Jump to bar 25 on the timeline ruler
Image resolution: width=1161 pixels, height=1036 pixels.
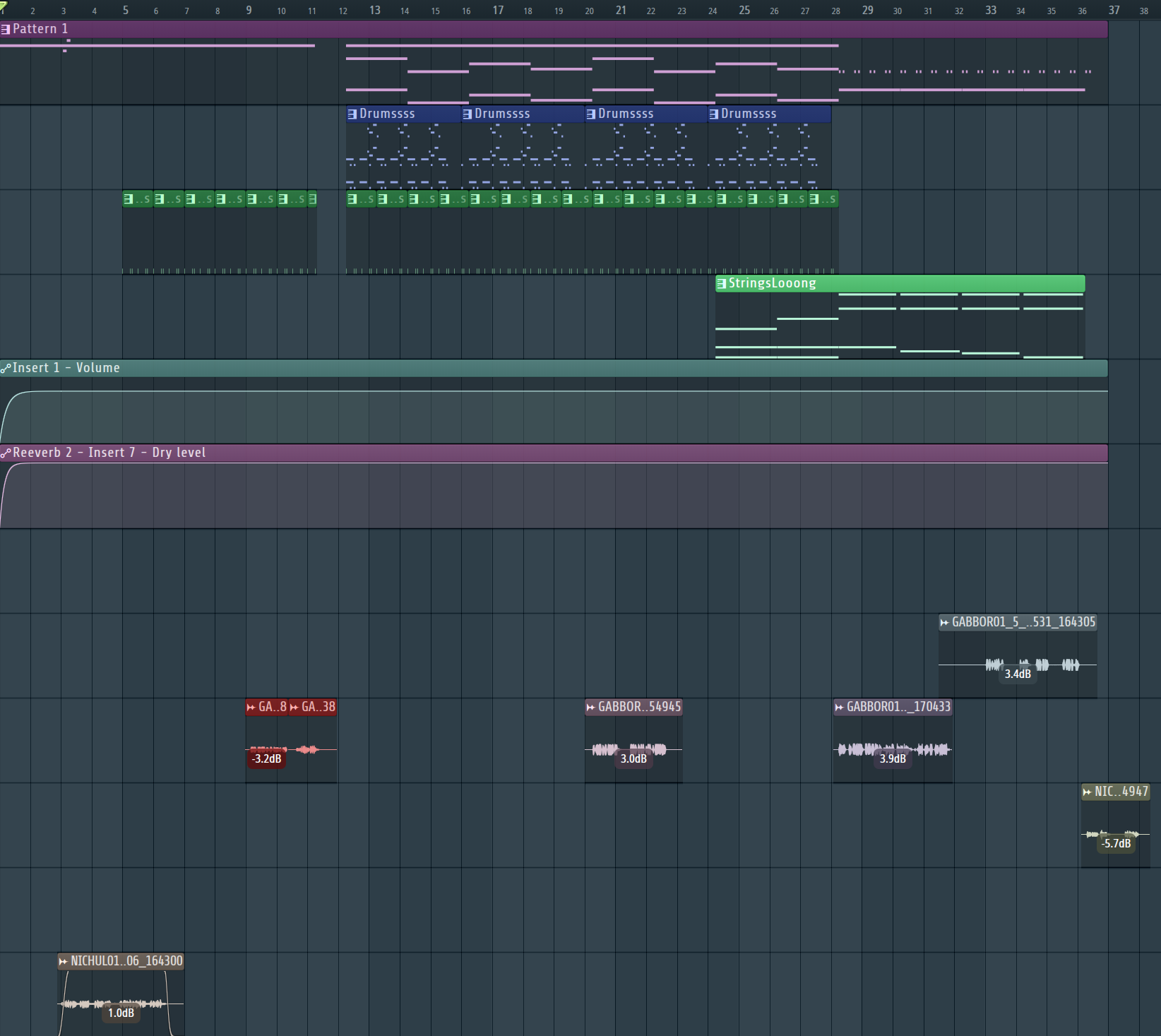(x=744, y=11)
